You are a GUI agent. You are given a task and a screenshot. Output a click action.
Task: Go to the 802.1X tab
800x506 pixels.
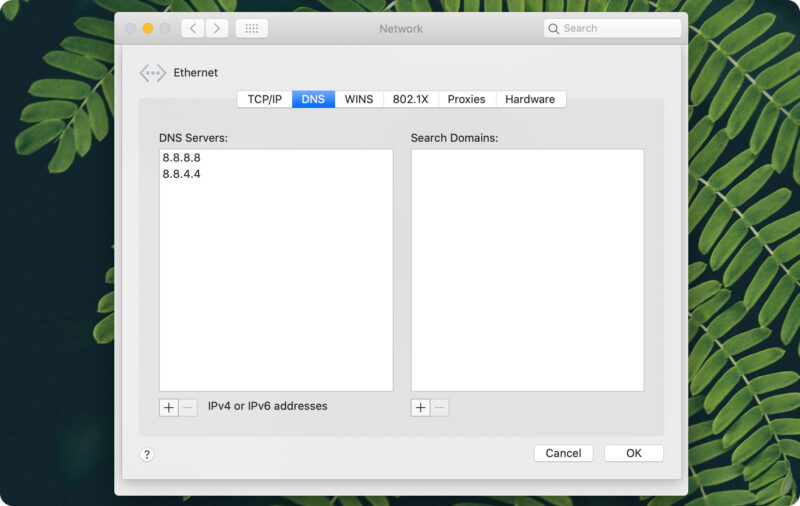tap(410, 99)
